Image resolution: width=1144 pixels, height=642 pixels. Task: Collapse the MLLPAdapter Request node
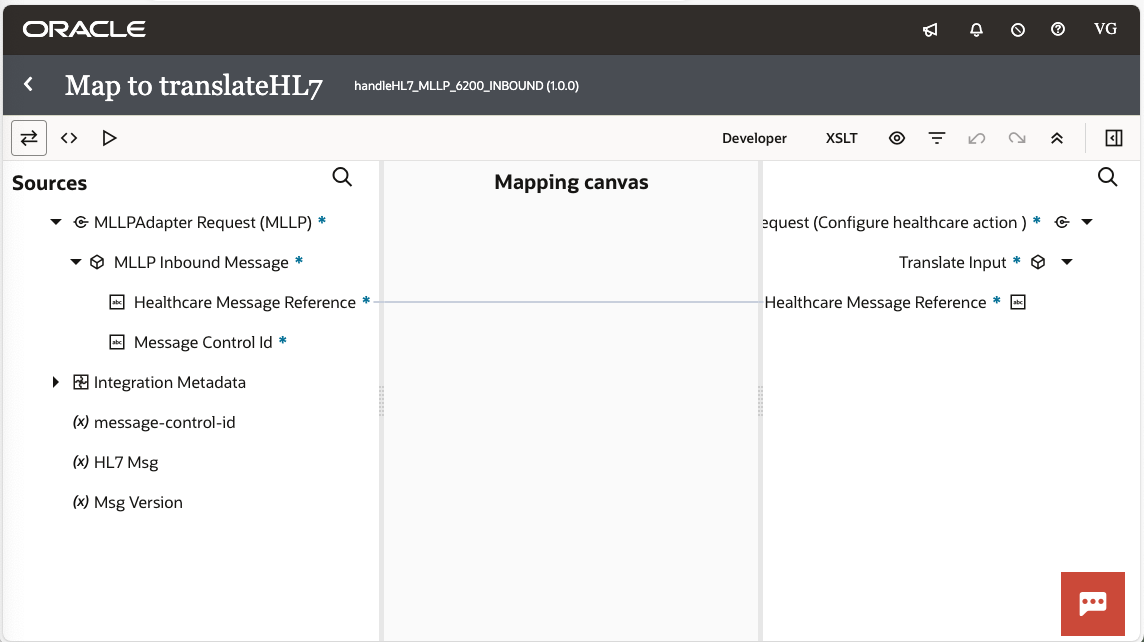coord(56,222)
